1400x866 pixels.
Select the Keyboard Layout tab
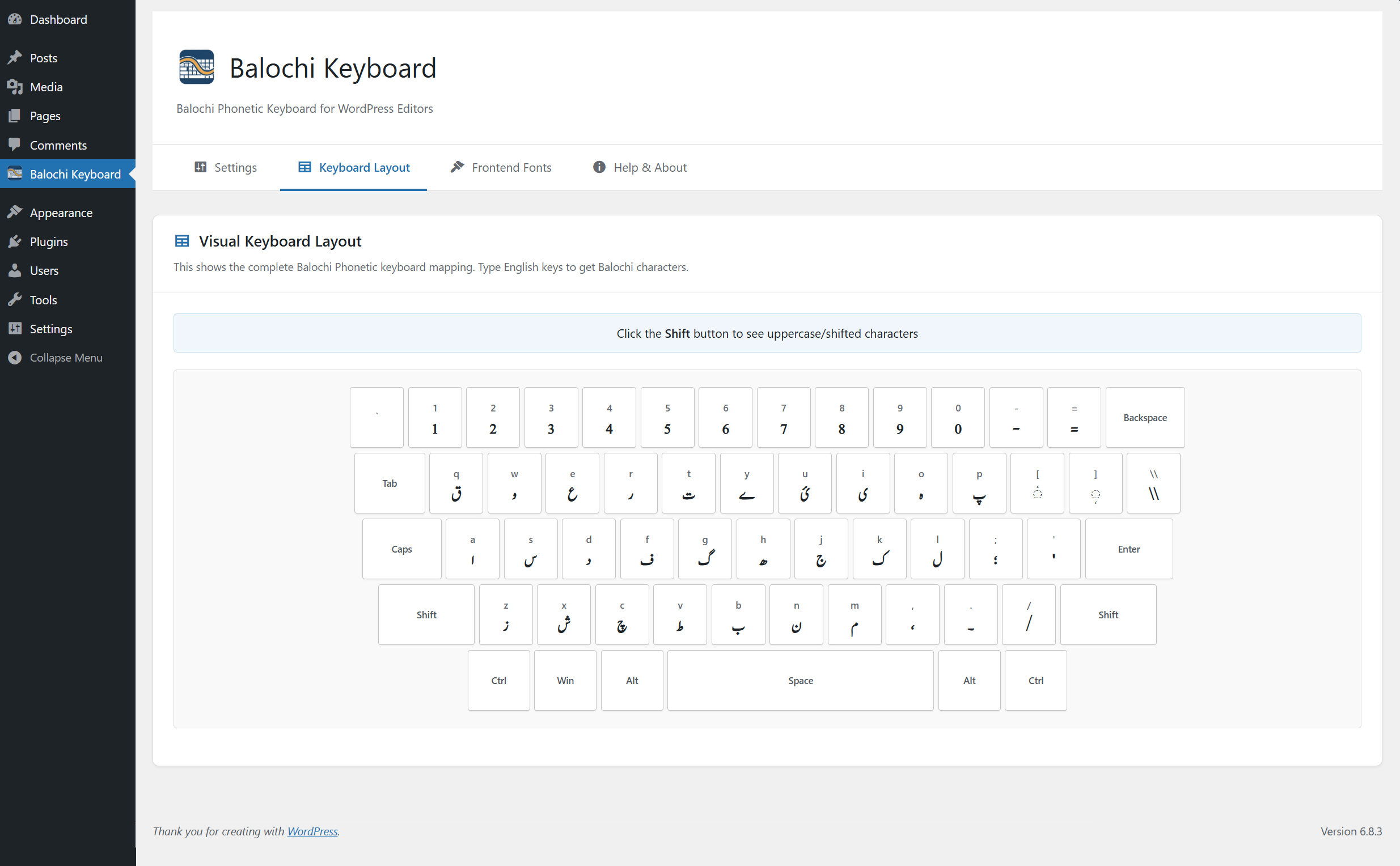354,167
